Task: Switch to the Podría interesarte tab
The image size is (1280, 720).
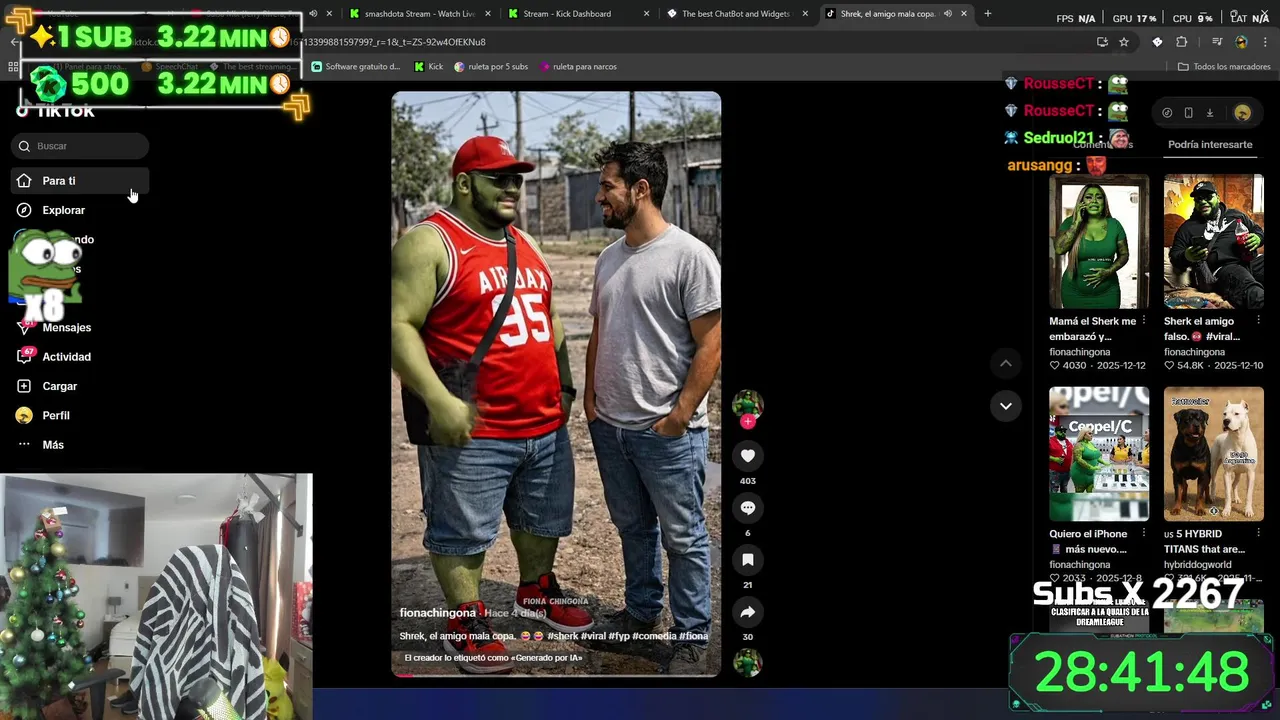Action: pos(1210,144)
